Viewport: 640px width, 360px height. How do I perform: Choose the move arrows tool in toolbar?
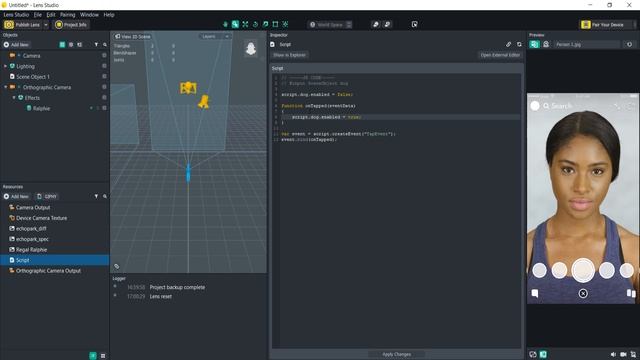point(245,24)
